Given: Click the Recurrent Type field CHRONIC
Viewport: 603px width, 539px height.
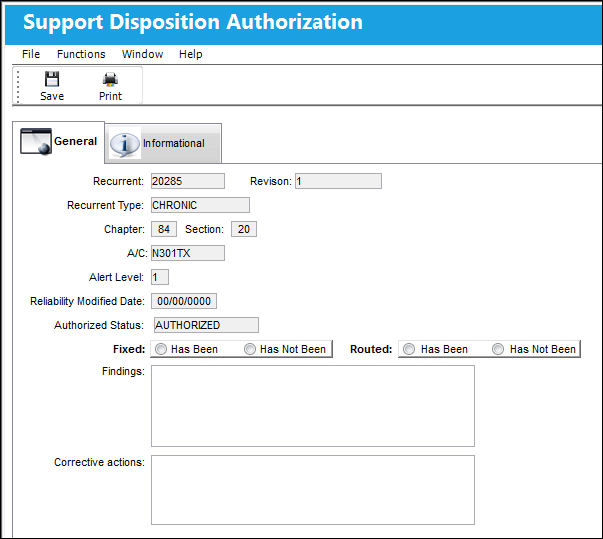Looking at the screenshot, I should (200, 205).
